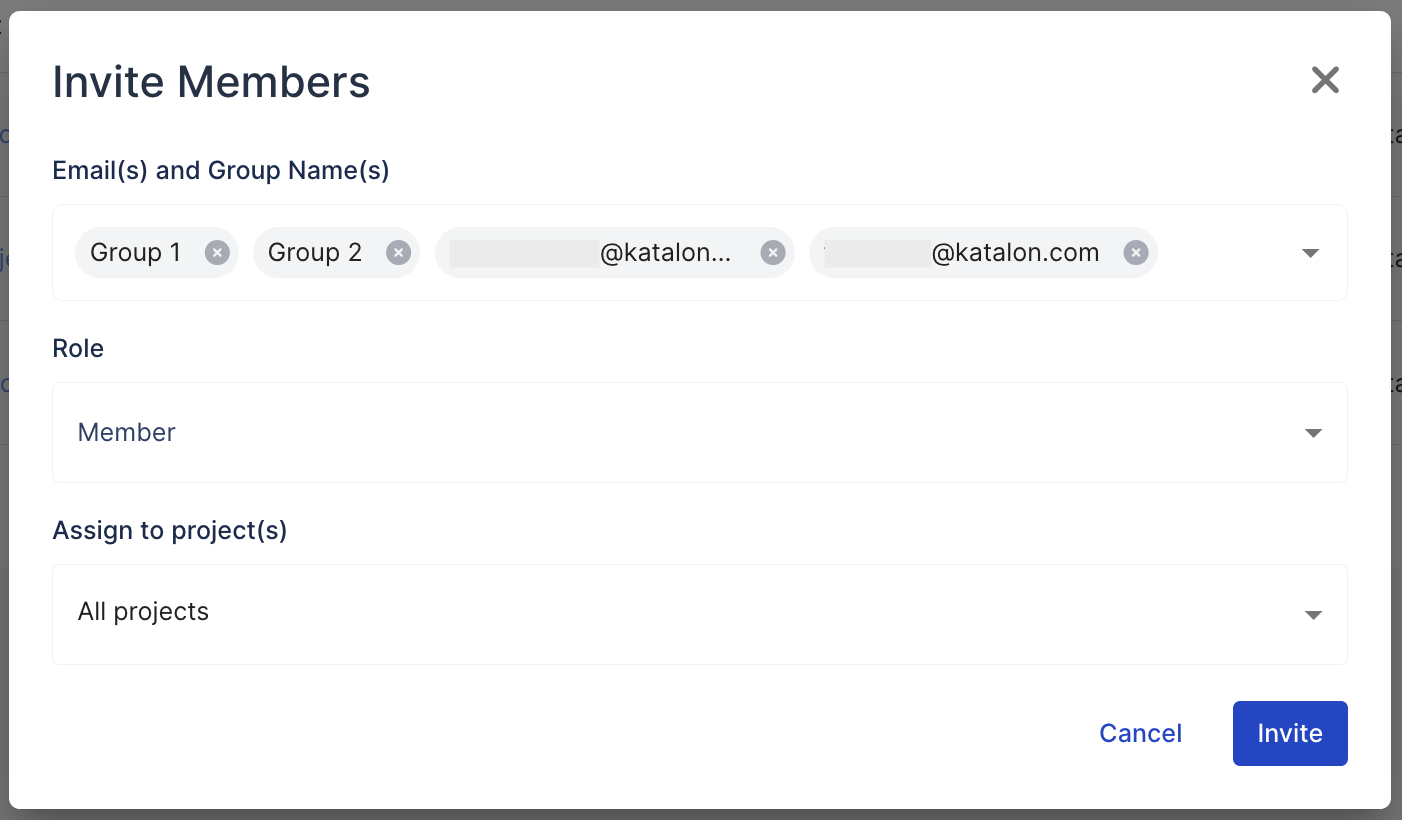The image size is (1402, 820).
Task: Click the Role field label
Action: (x=78, y=349)
